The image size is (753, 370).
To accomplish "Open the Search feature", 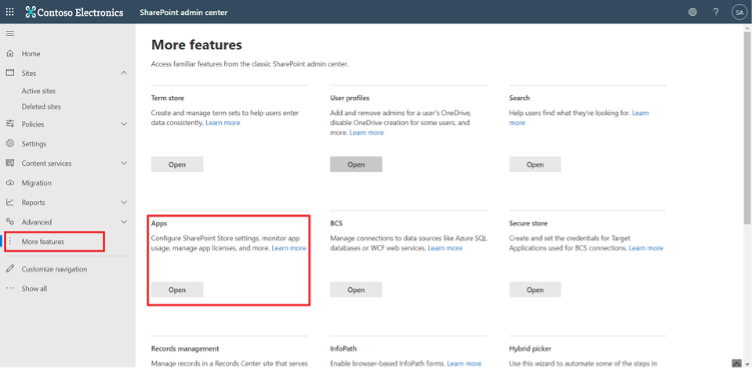I will (x=535, y=164).
